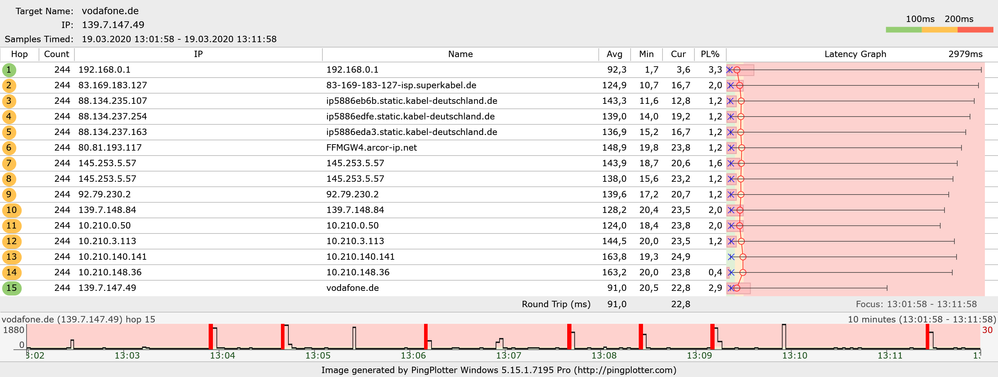The width and height of the screenshot is (998, 377).
Task: Click the vodafone.de name in hop 15
Action: point(353,288)
